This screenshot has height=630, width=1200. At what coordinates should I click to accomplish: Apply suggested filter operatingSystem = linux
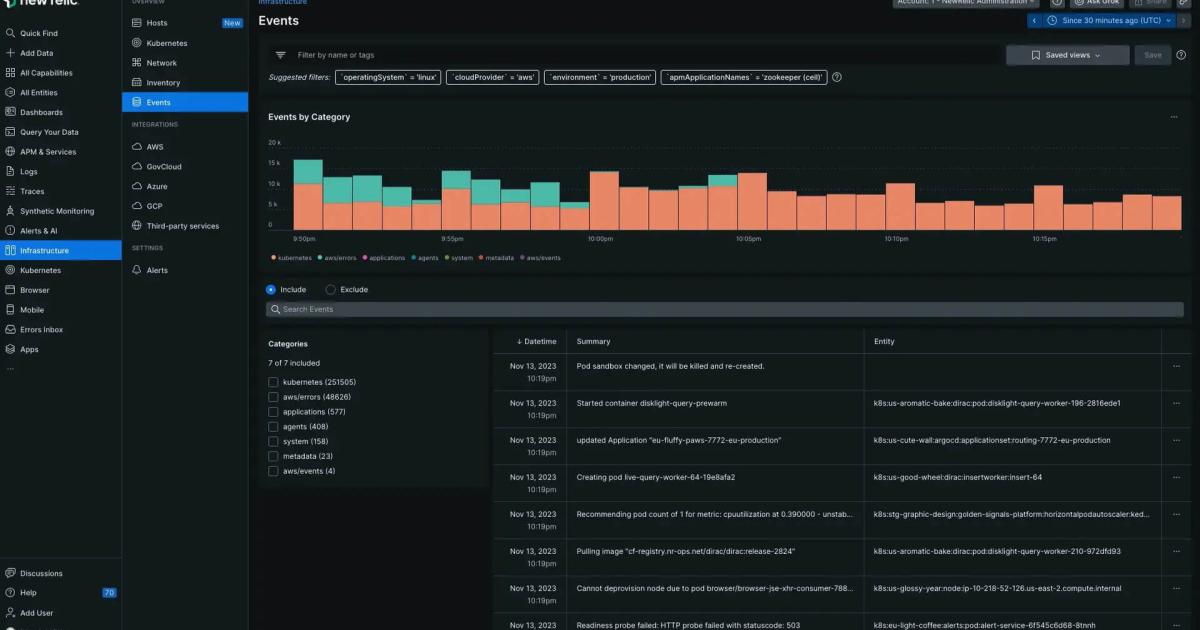point(388,77)
